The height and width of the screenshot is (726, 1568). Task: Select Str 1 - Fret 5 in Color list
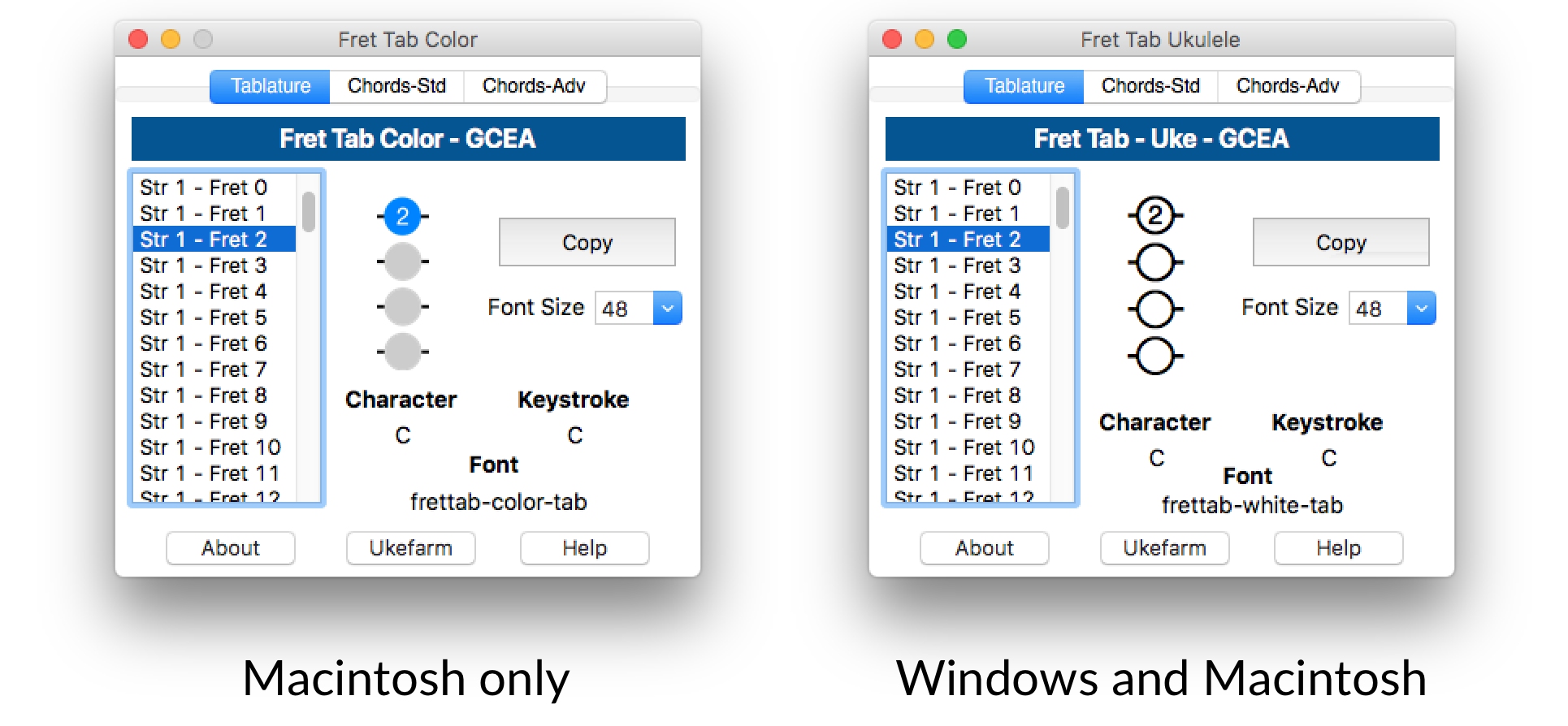(203, 318)
